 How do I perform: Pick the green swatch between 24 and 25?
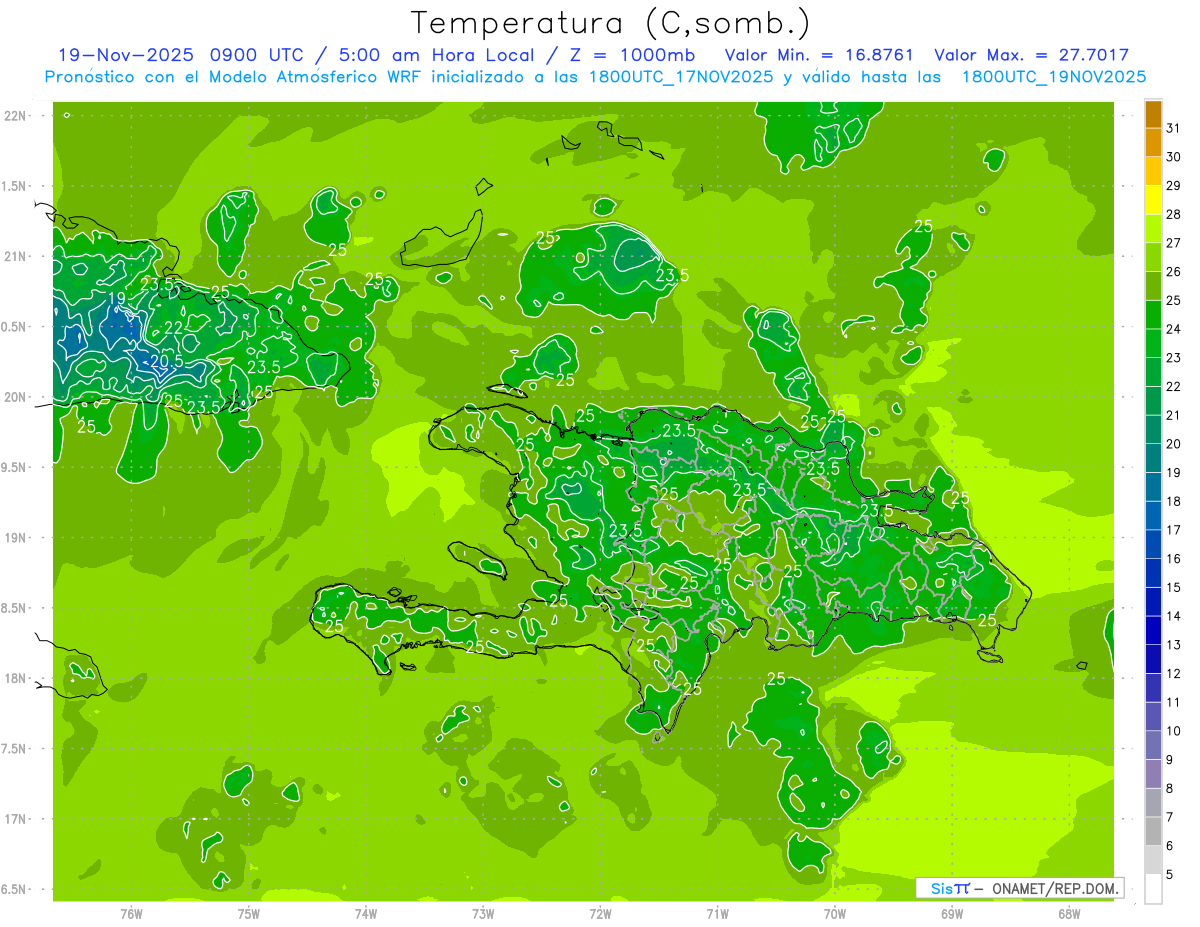click(1153, 315)
